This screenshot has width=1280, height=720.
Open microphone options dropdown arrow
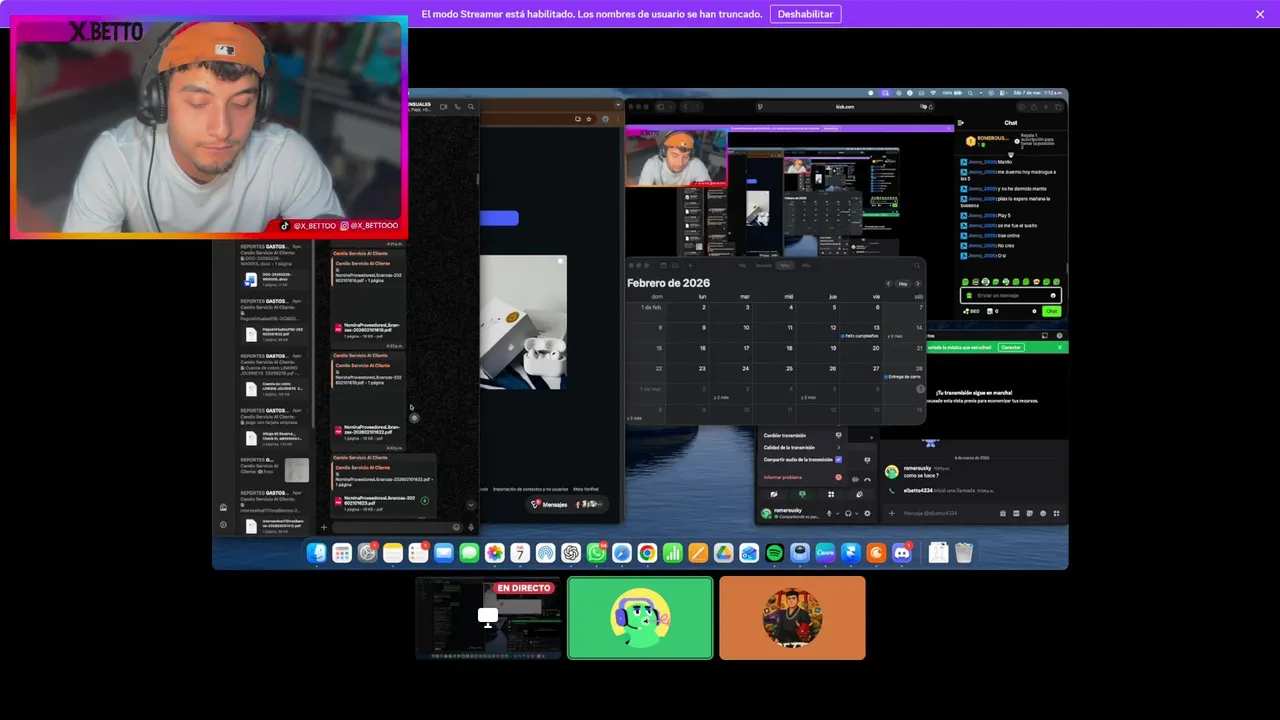pyautogui.click(x=838, y=513)
